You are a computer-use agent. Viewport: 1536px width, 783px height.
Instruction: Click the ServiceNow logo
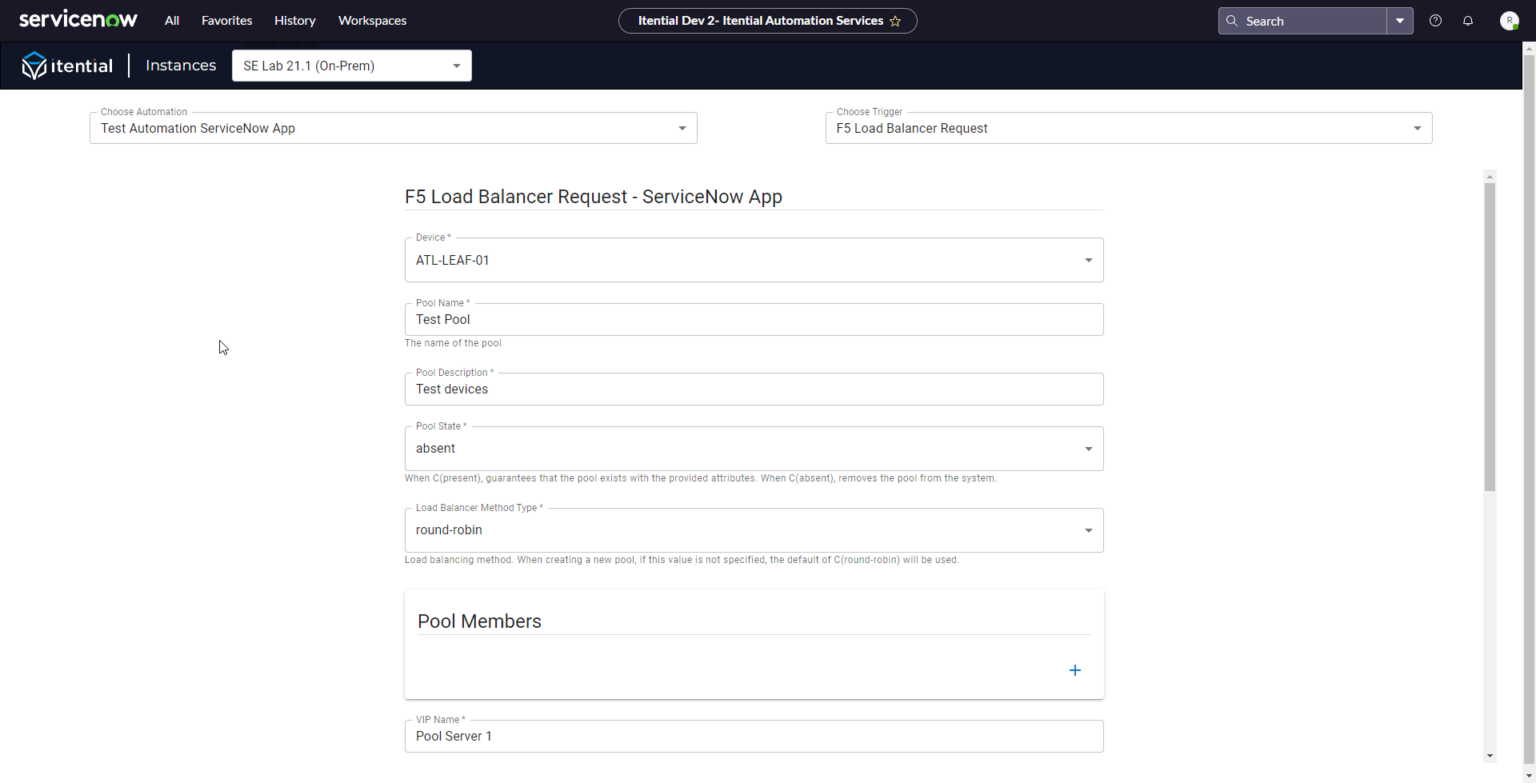[78, 19]
